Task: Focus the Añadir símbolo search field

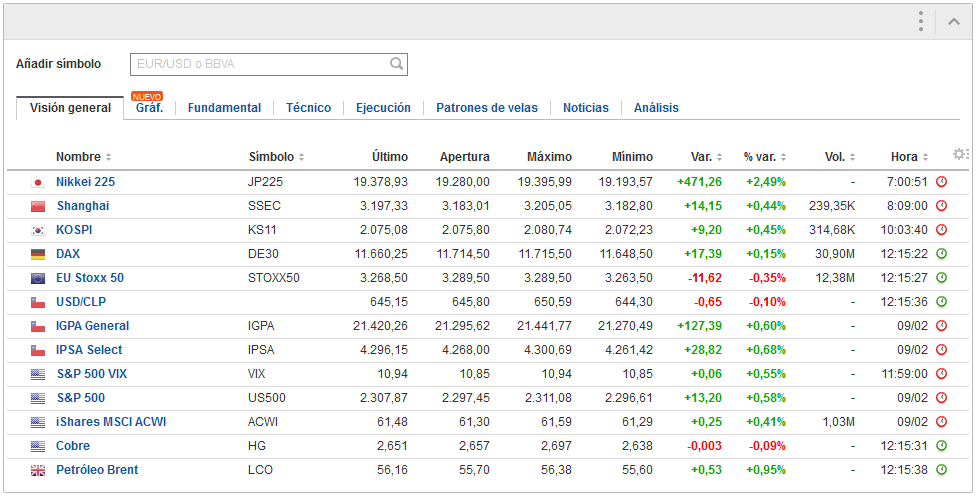Action: (269, 64)
